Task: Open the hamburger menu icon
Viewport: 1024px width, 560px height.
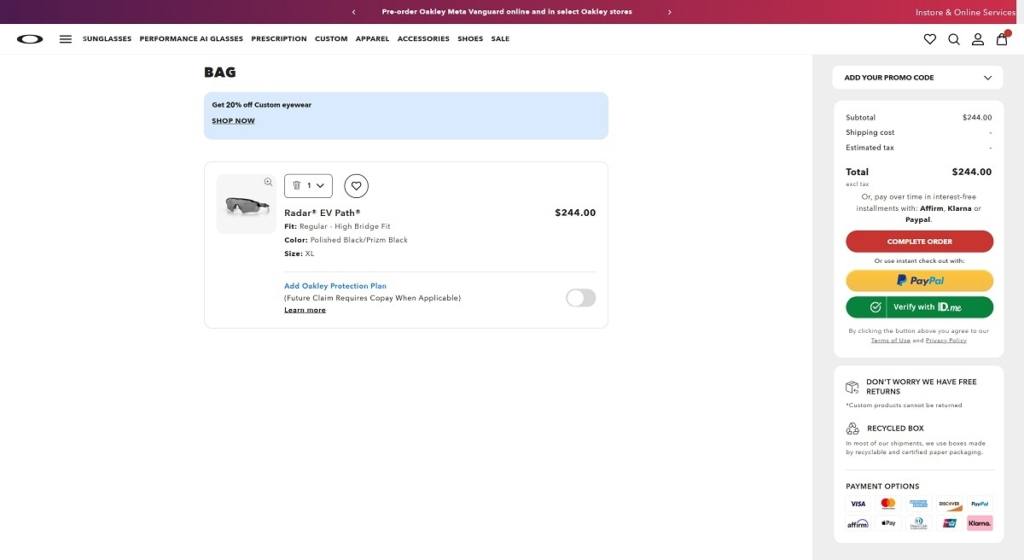Action: pyautogui.click(x=66, y=39)
